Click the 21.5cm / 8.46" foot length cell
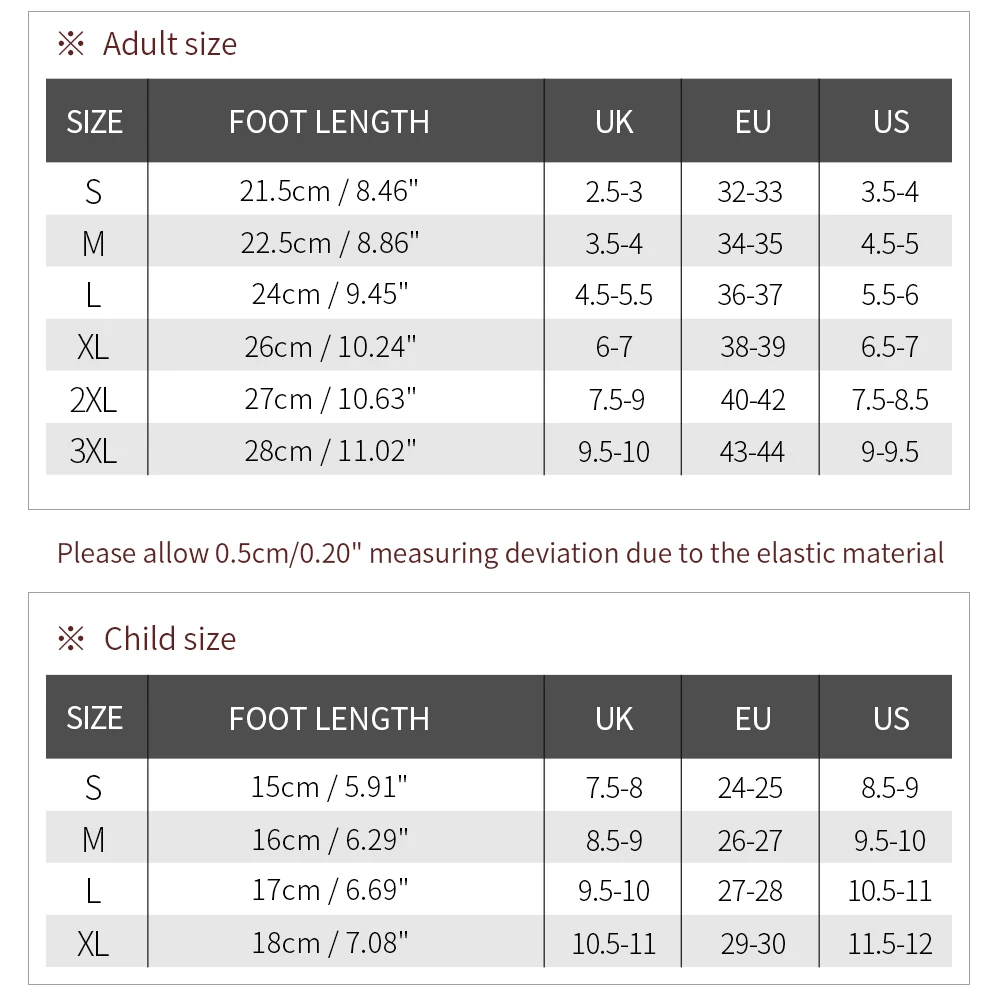 (x=329, y=191)
